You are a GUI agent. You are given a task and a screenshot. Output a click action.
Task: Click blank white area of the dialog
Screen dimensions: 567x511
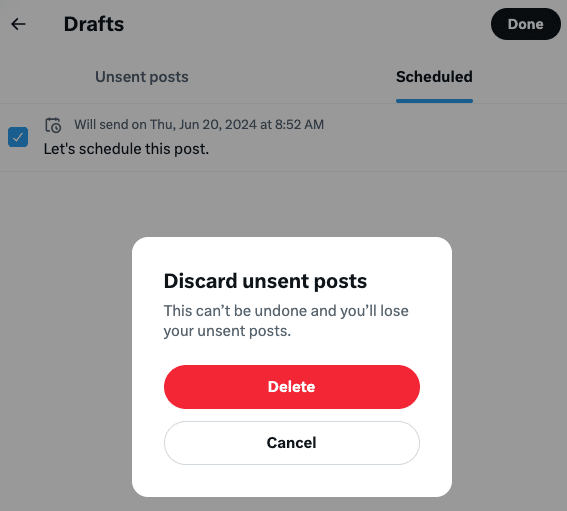point(292,481)
